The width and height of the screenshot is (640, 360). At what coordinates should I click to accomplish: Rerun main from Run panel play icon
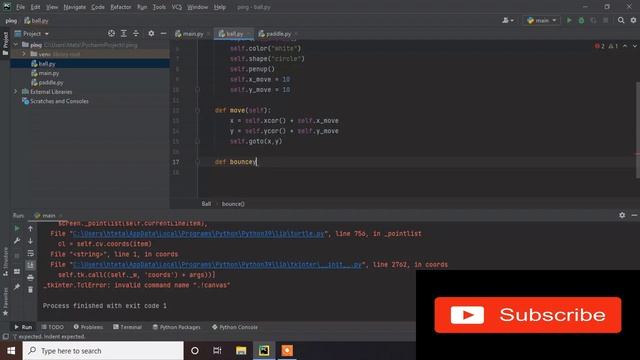(17, 229)
